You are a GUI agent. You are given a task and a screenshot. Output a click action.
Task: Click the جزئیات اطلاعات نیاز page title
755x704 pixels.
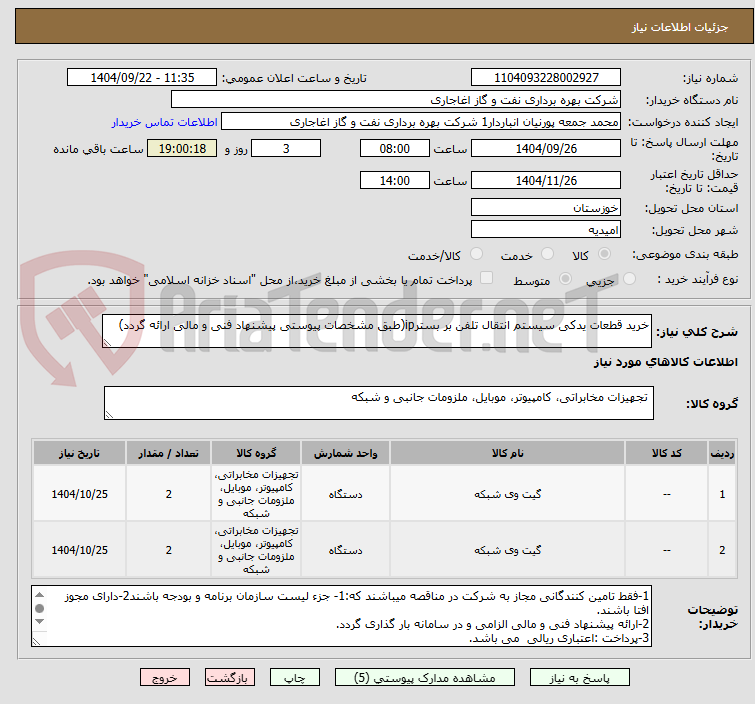point(679,27)
